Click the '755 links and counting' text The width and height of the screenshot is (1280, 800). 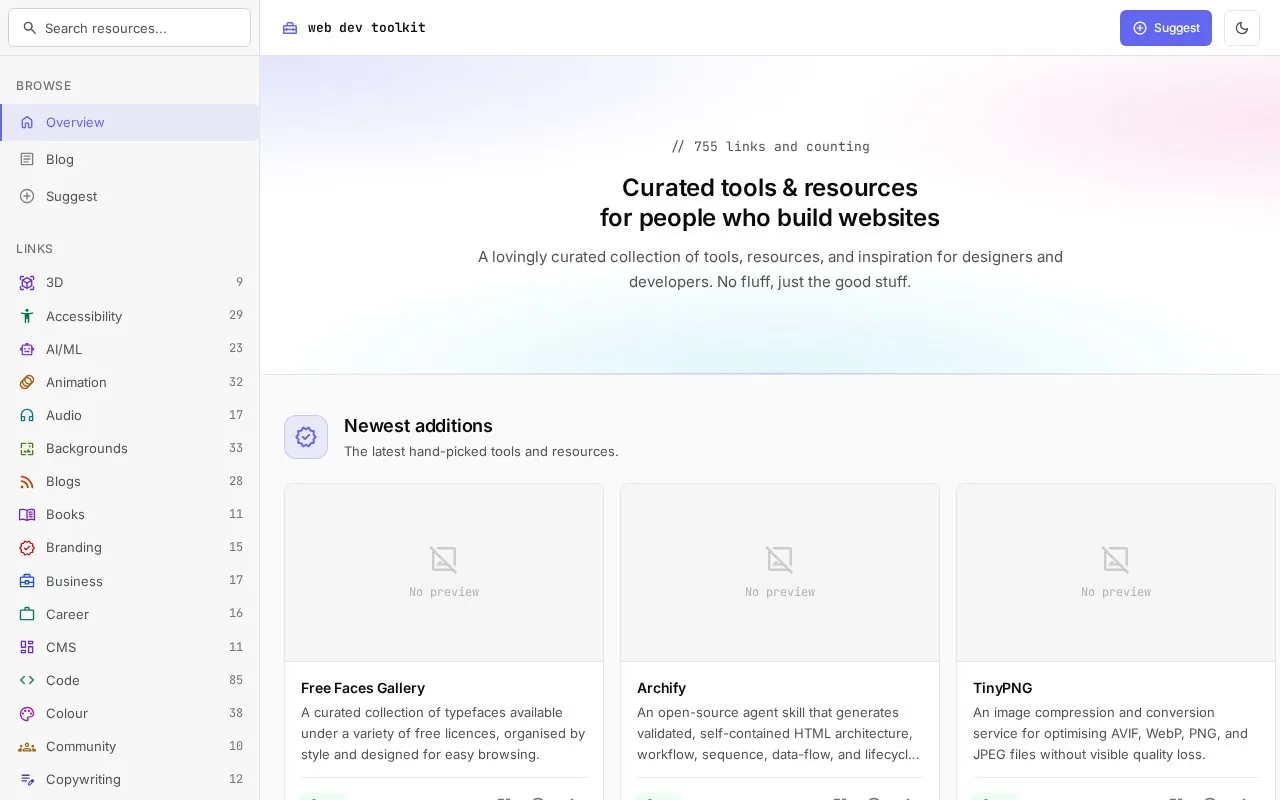click(x=782, y=146)
